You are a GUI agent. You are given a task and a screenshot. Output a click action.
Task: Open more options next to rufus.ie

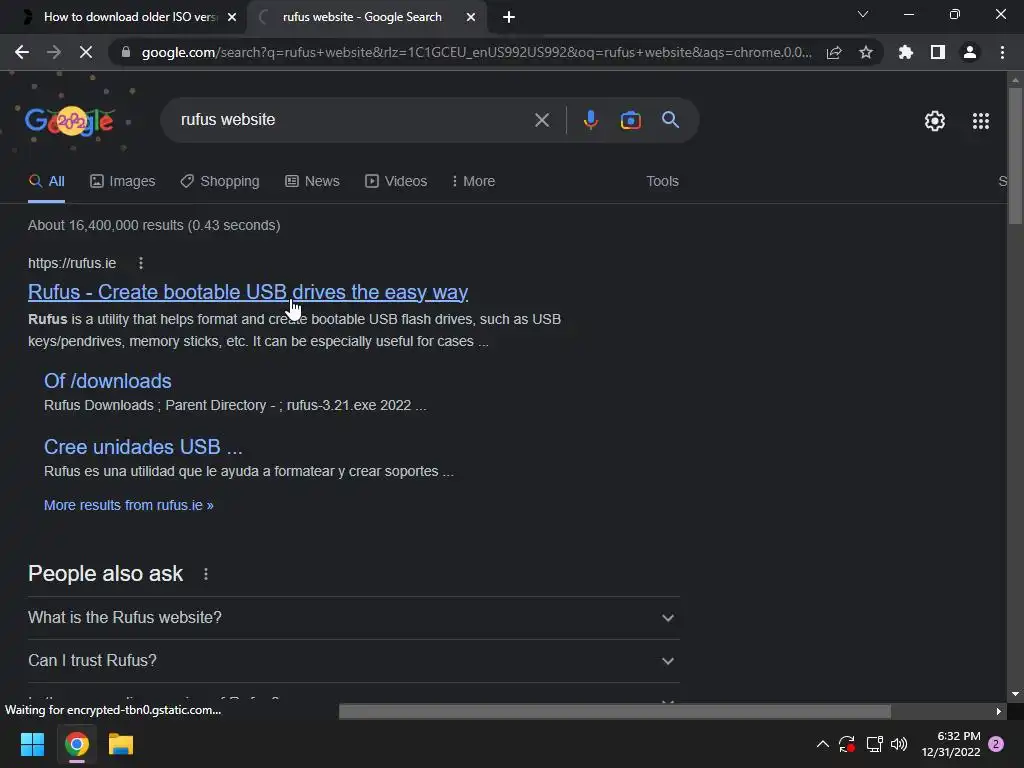(x=141, y=263)
